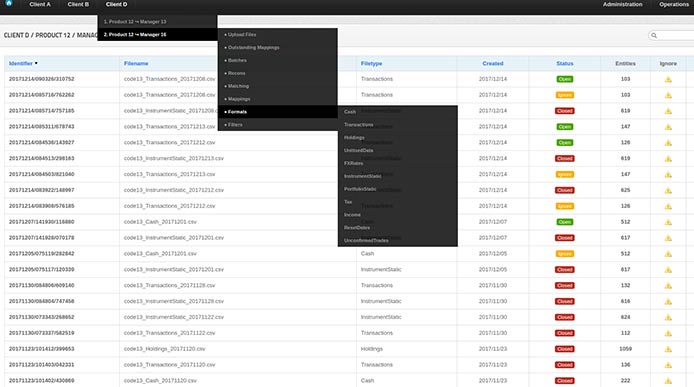
Task: Click ignore warning icon for row 20171123/101403/042331
Action: coord(668,365)
